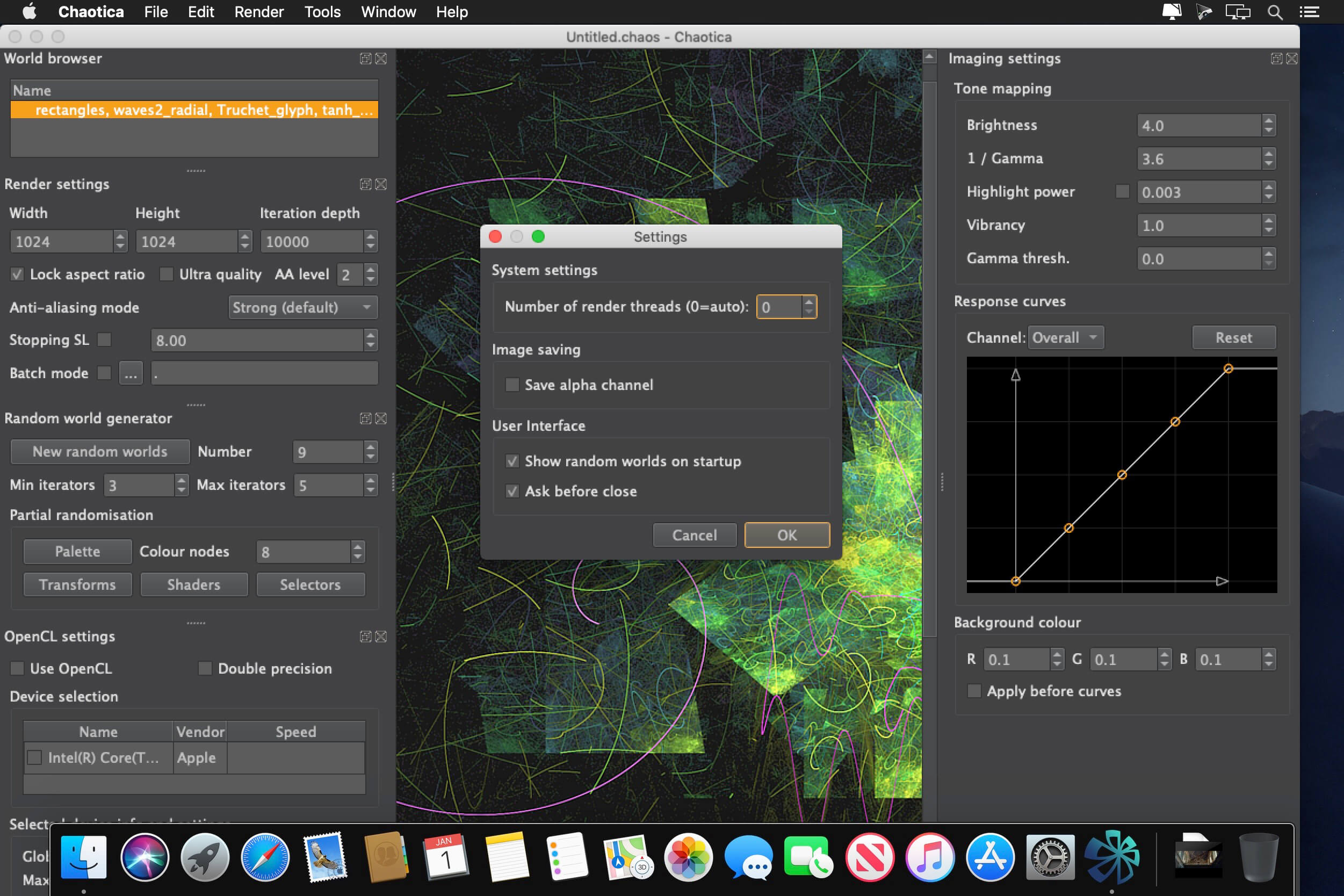Toggle Show random worlds on startup

click(512, 461)
